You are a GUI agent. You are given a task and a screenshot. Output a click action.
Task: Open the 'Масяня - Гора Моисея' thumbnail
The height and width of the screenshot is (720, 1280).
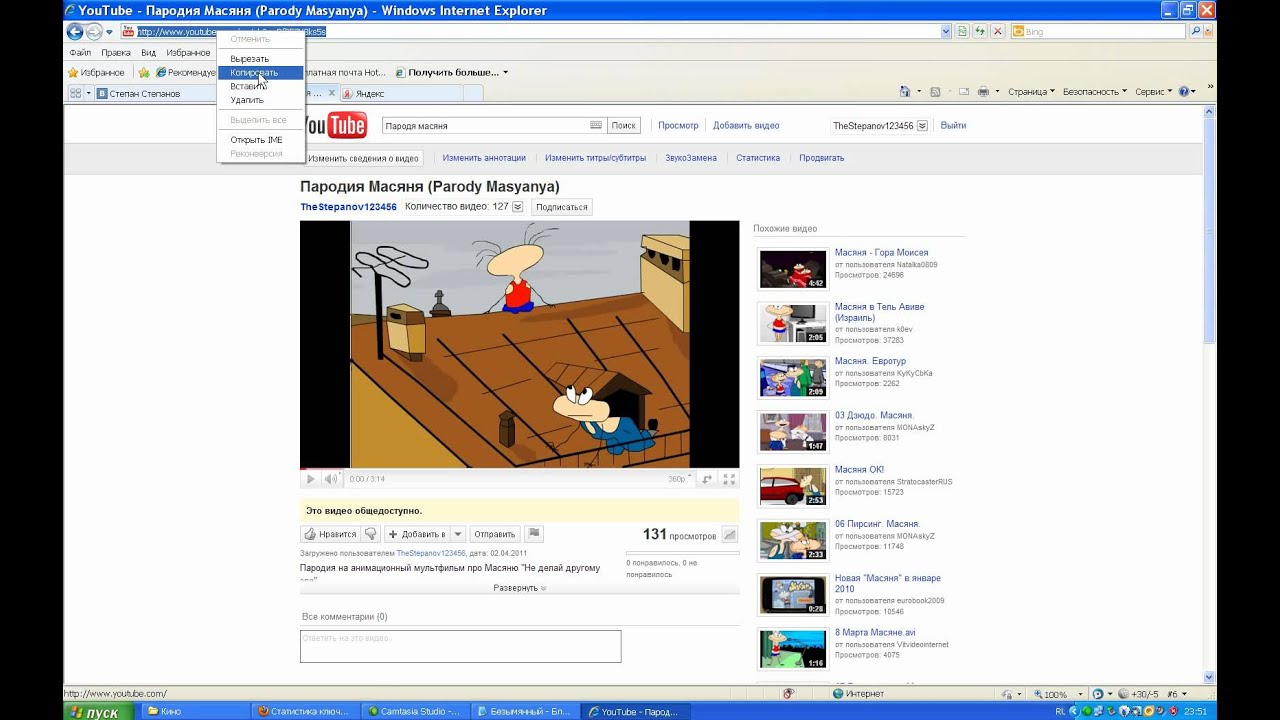click(793, 269)
